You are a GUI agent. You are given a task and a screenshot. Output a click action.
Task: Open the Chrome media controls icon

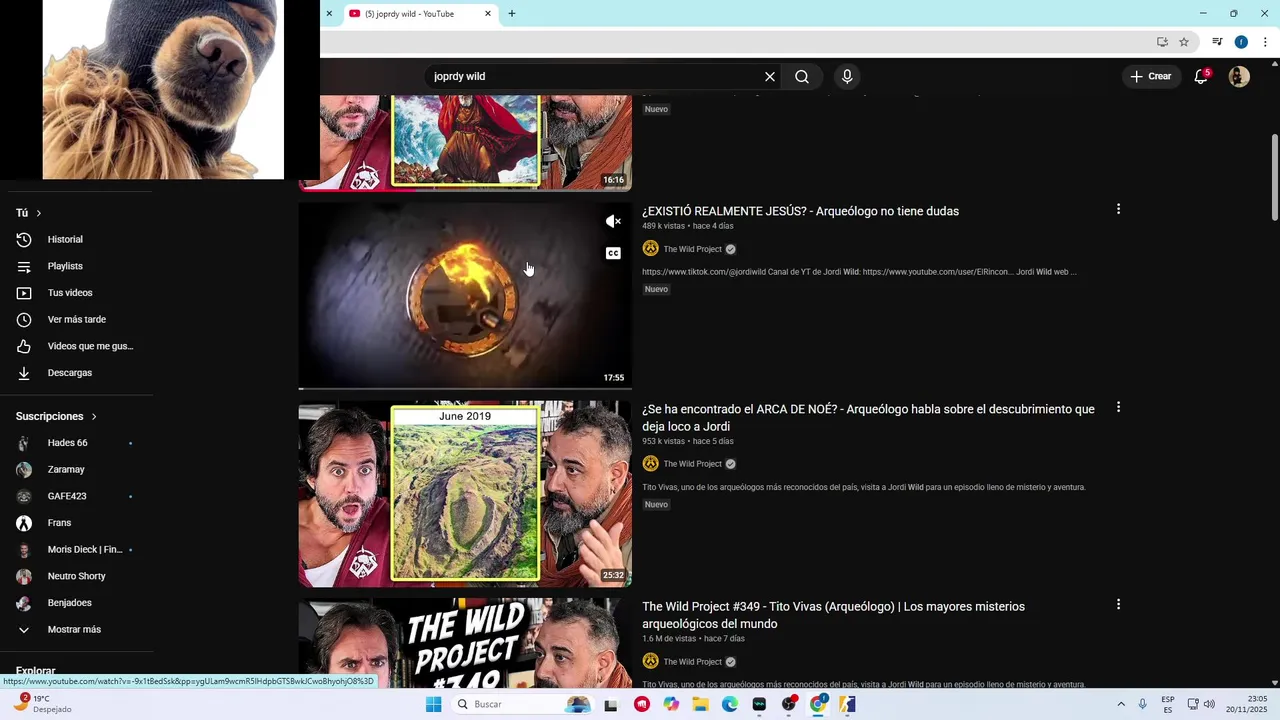[1217, 42]
